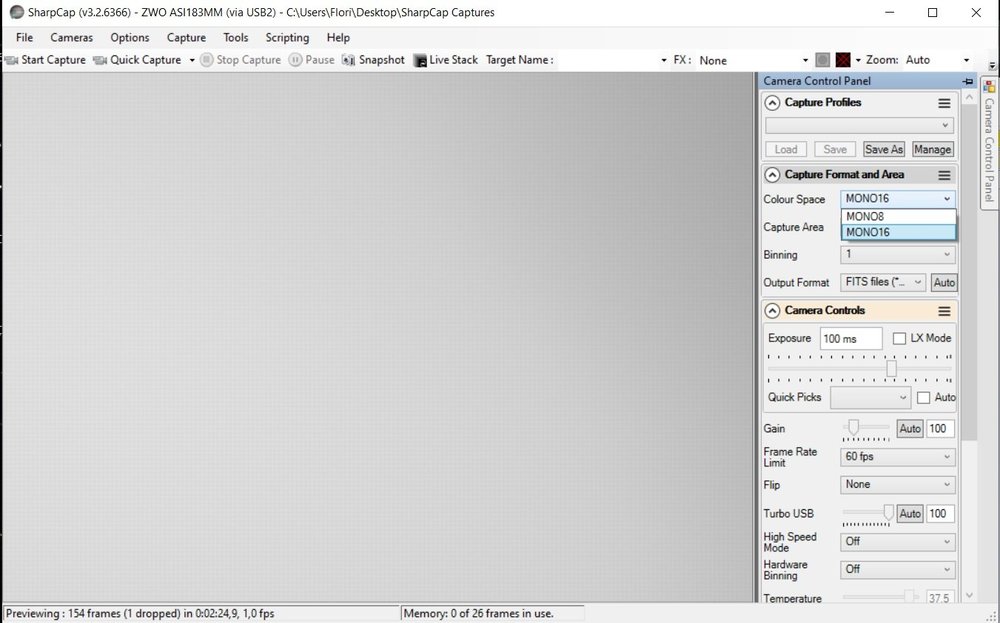The image size is (1000, 623).
Task: Open the Frame Rate Limit dropdown
Action: pyautogui.click(x=897, y=457)
